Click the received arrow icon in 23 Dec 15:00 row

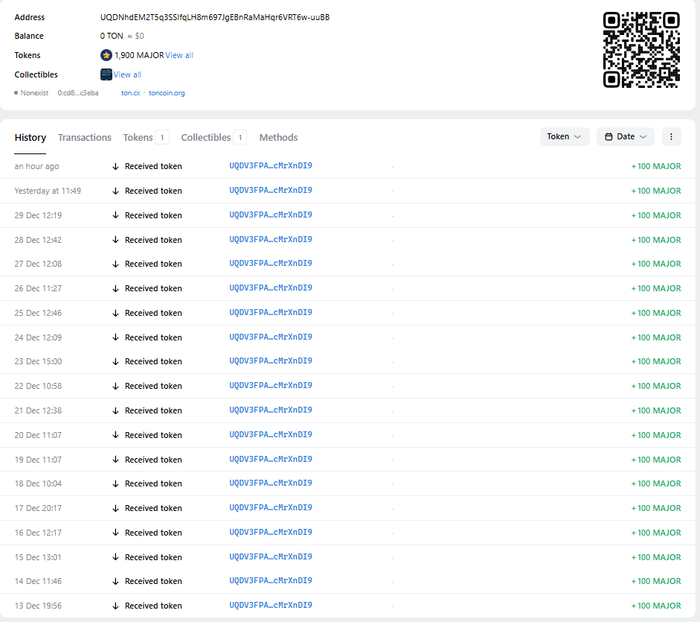click(115, 361)
